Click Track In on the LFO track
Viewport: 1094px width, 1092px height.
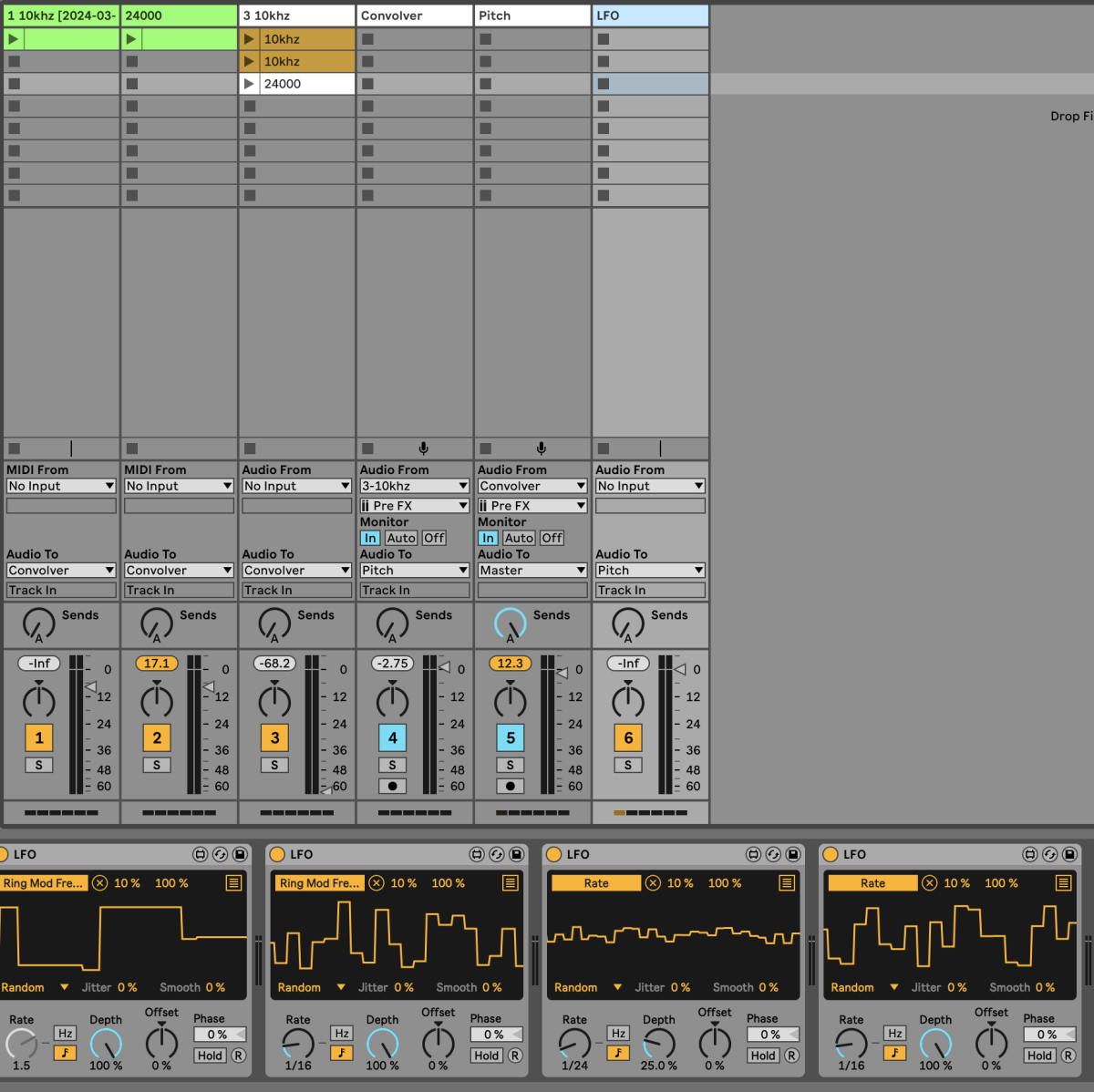pos(650,590)
